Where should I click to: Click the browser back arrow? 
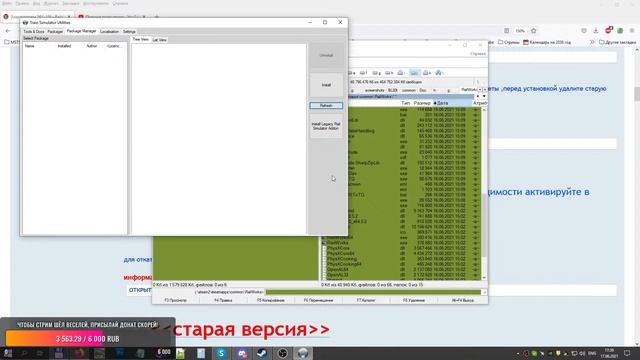[x=8, y=31]
